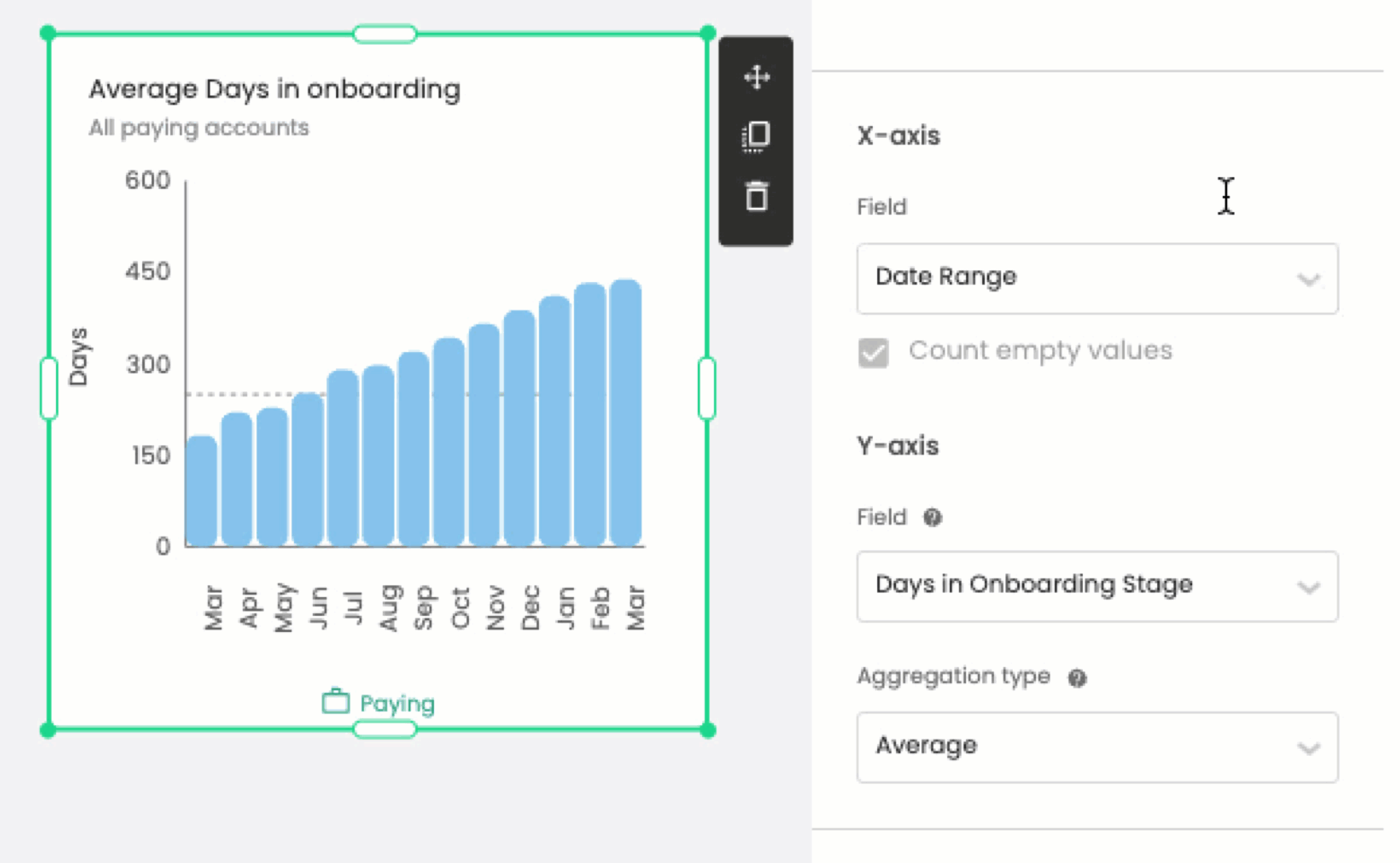Click the top-left corner handle of the widget

(x=48, y=33)
